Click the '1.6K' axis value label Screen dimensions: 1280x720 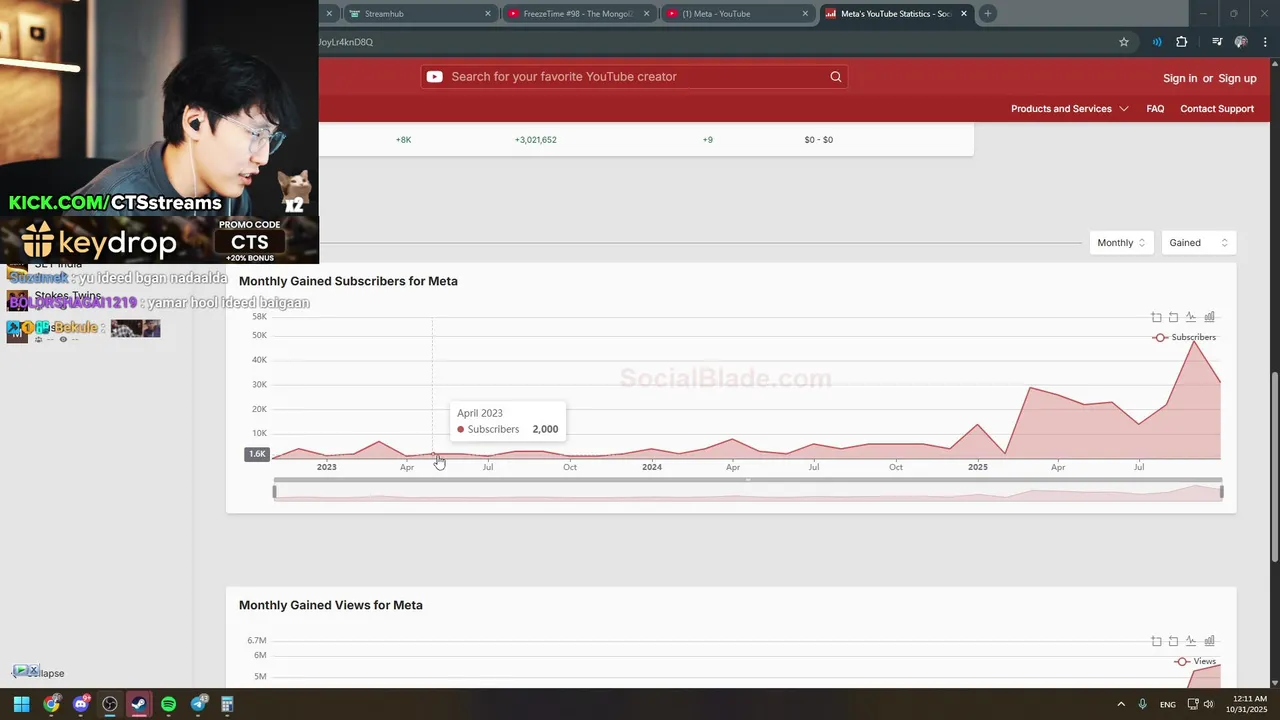[257, 454]
